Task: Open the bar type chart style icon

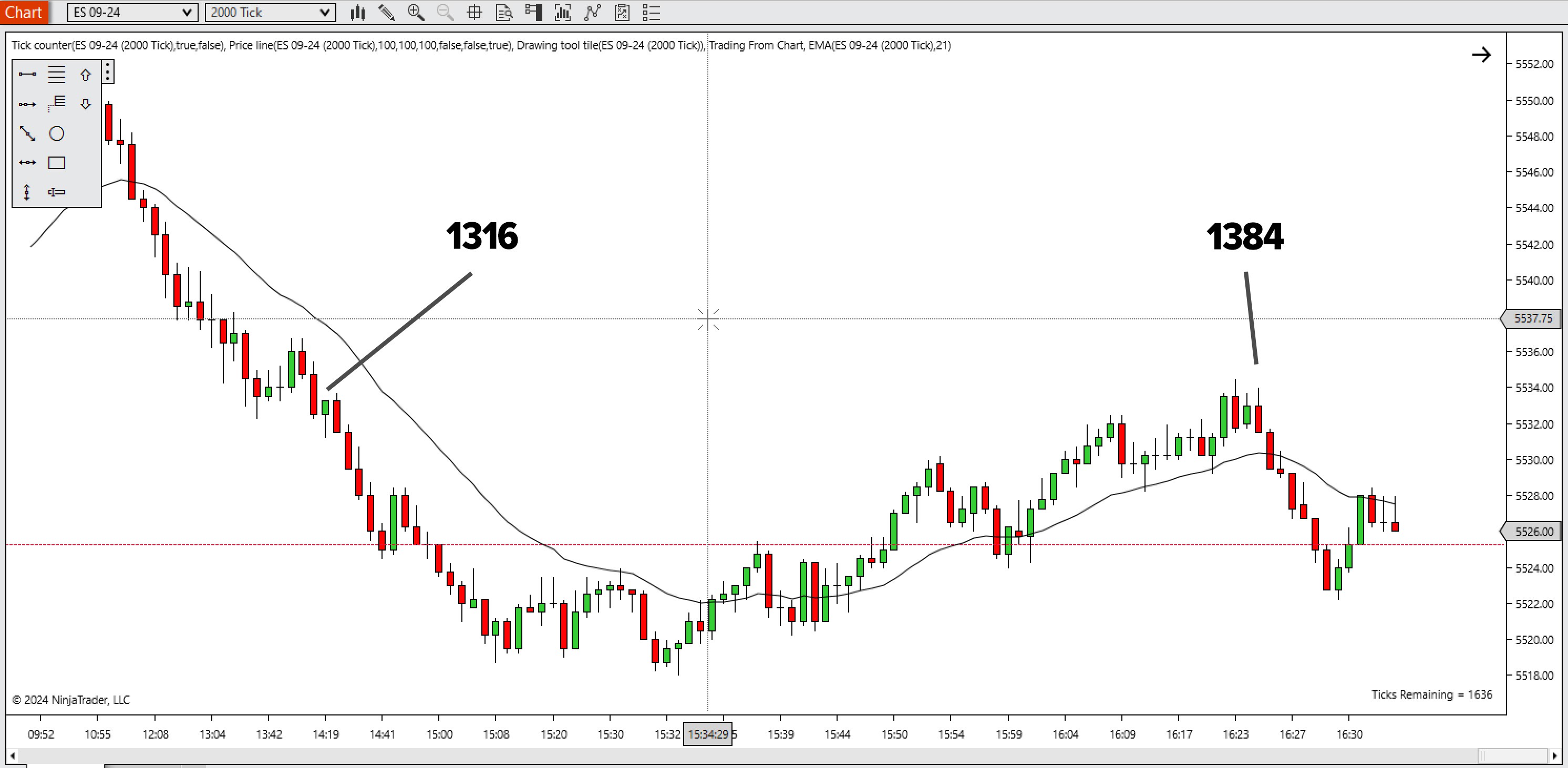Action: point(358,13)
